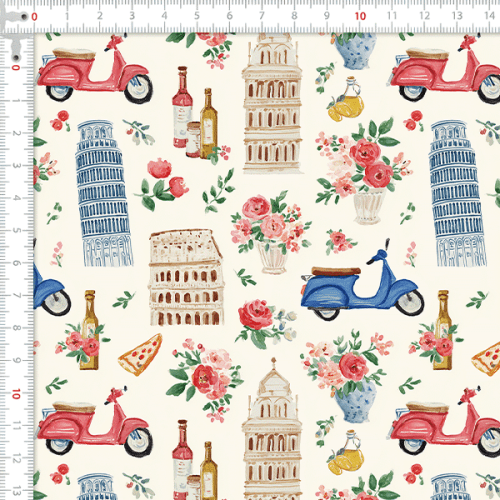Viewport: 500px width, 500px height.
Task: Select the 5 mark on the top ruler
Action: pyautogui.click(x=197, y=16)
